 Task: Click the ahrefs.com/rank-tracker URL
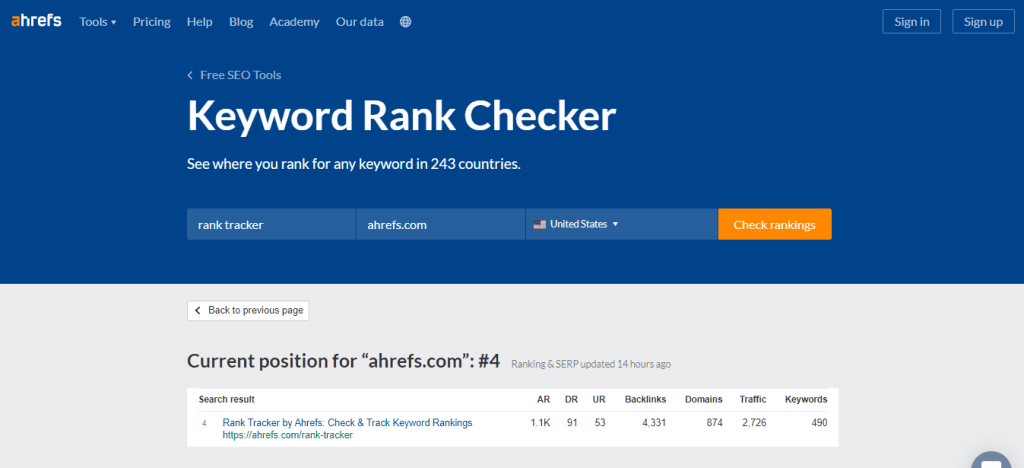(x=287, y=435)
